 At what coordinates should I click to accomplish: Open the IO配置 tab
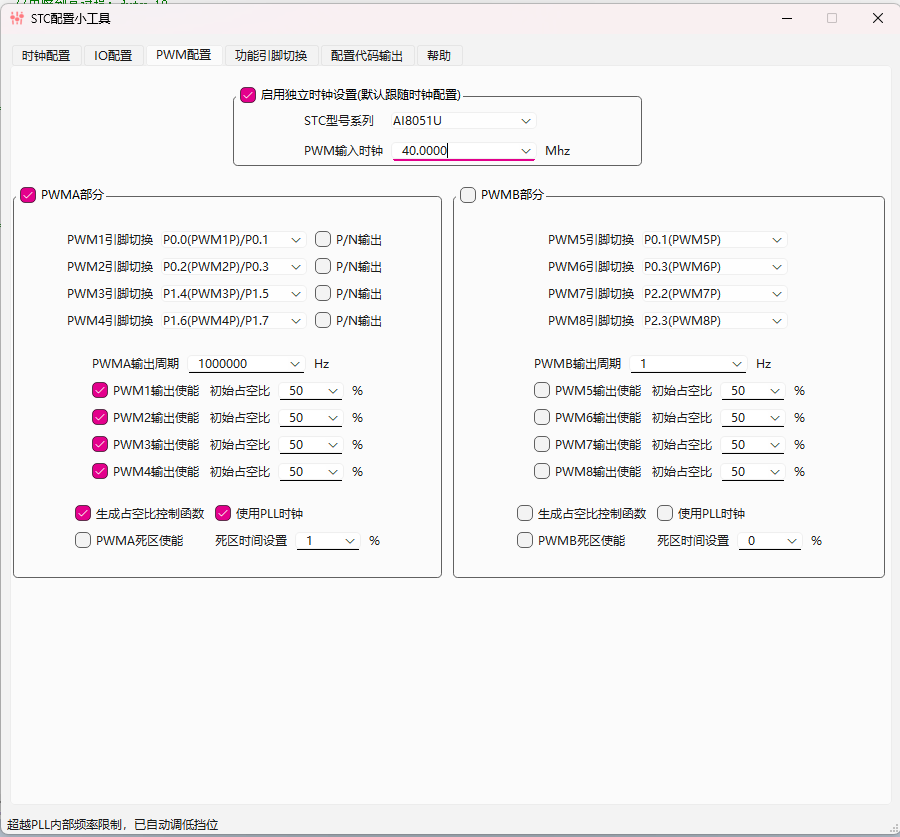pyautogui.click(x=113, y=56)
